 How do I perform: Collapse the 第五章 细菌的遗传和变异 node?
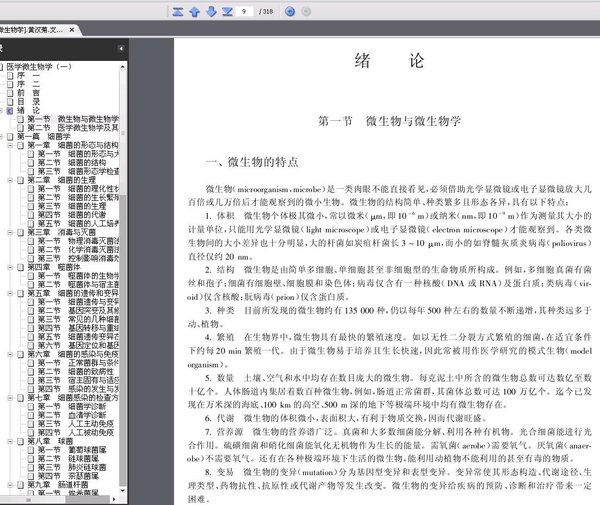(10, 293)
